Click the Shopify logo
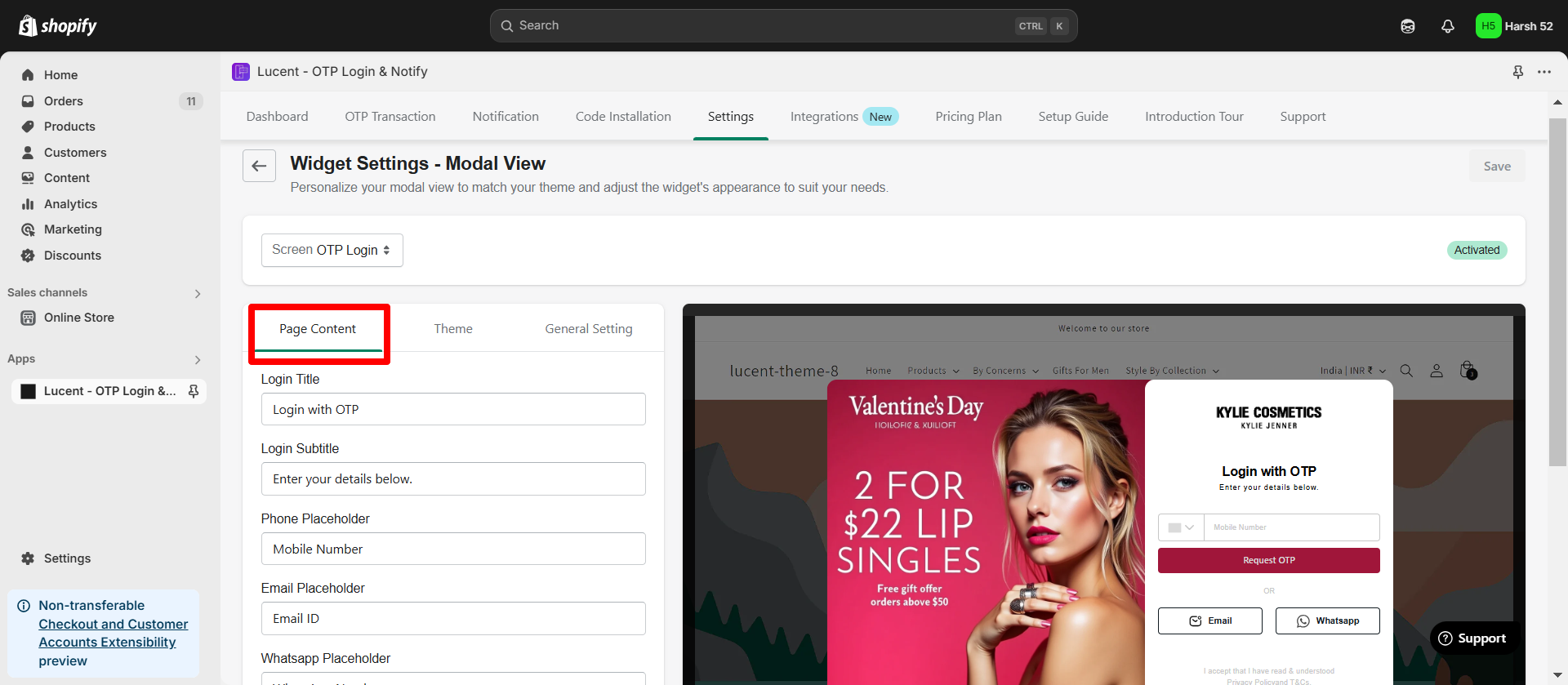1568x685 pixels. tap(57, 26)
